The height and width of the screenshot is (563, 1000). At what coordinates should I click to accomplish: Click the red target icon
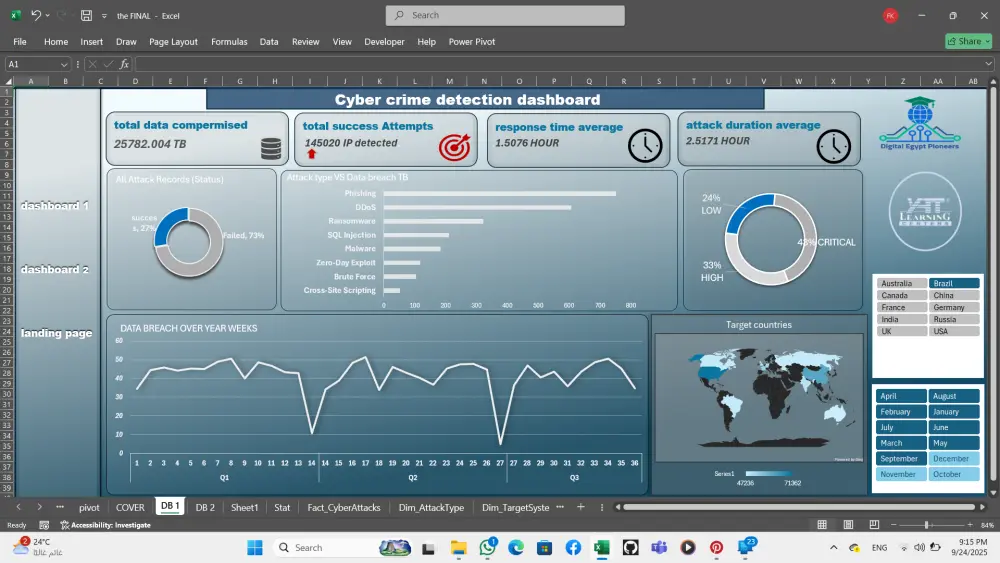pyautogui.click(x=454, y=147)
